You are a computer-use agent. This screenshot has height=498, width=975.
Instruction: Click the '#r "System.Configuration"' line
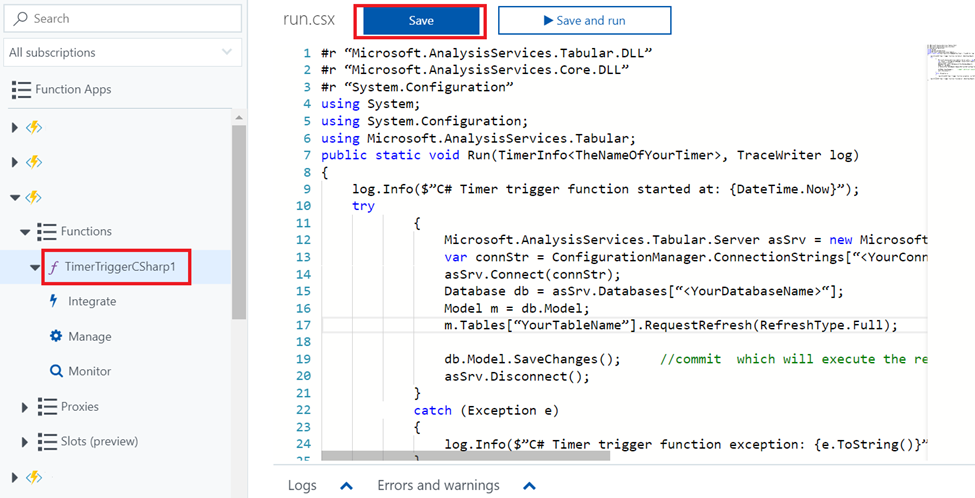(x=417, y=87)
